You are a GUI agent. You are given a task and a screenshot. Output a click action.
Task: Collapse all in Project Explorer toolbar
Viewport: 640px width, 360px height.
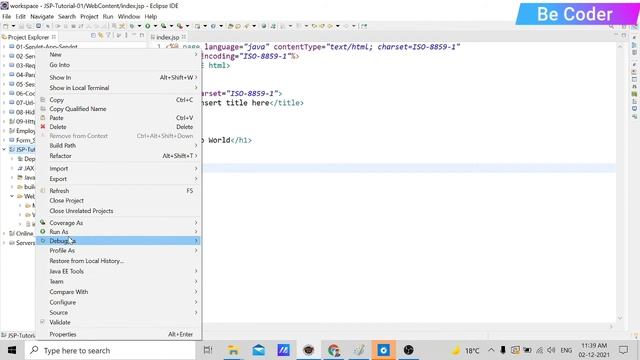[x=93, y=36]
